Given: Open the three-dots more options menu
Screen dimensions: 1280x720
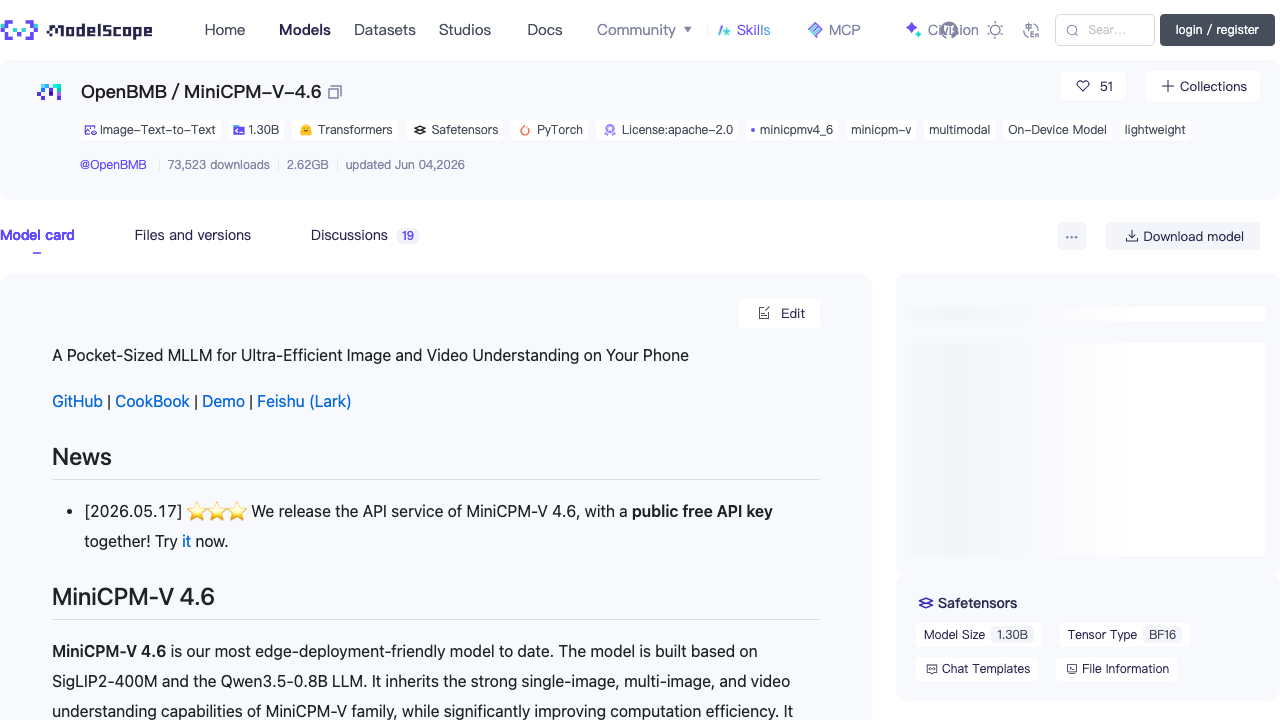Looking at the screenshot, I should tap(1072, 236).
